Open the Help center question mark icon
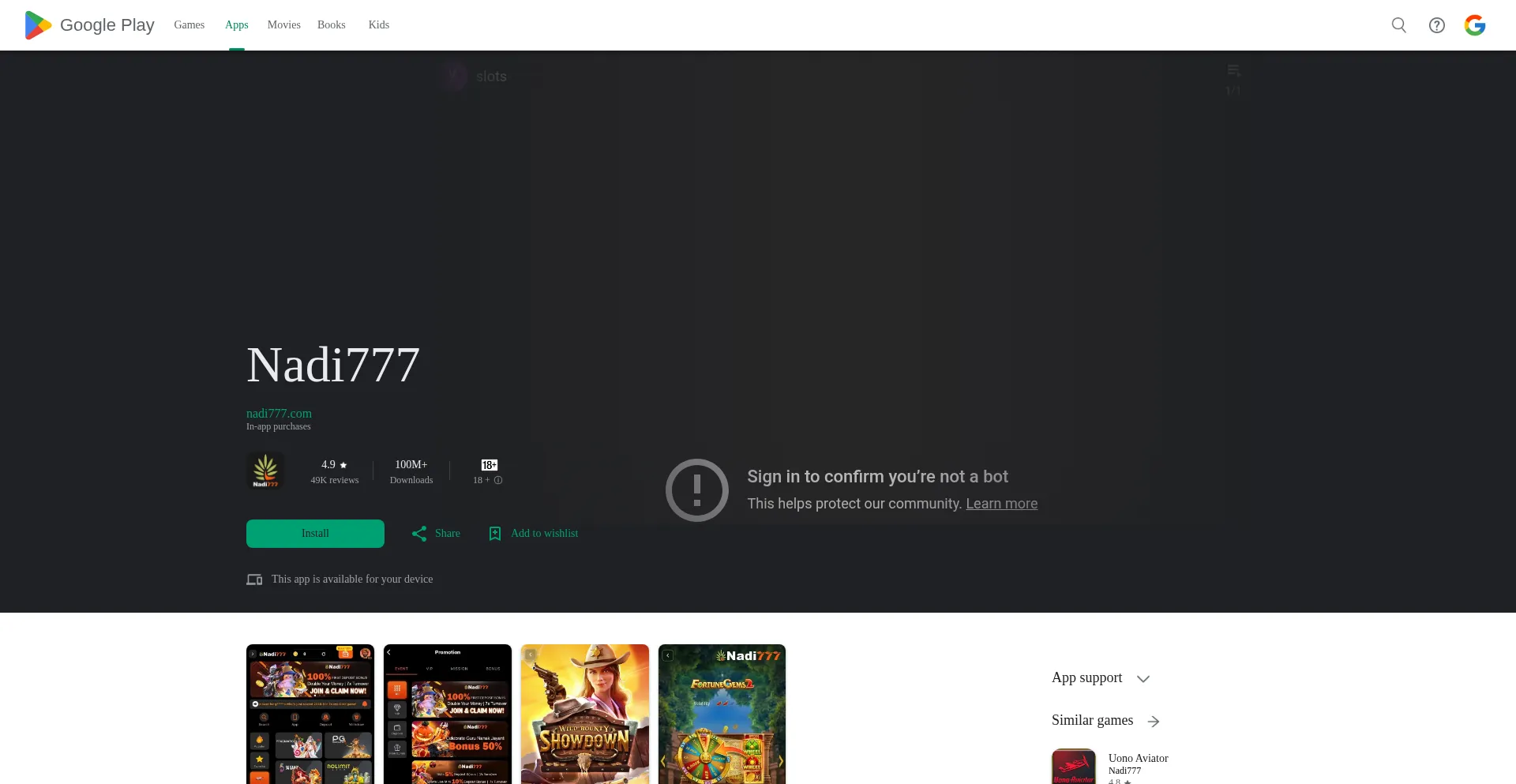Image resolution: width=1516 pixels, height=784 pixels. point(1436,25)
